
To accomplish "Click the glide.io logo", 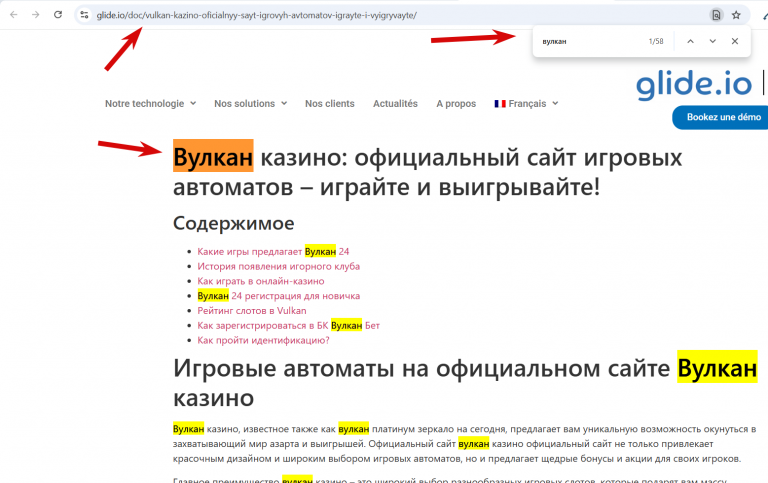I will pos(694,85).
